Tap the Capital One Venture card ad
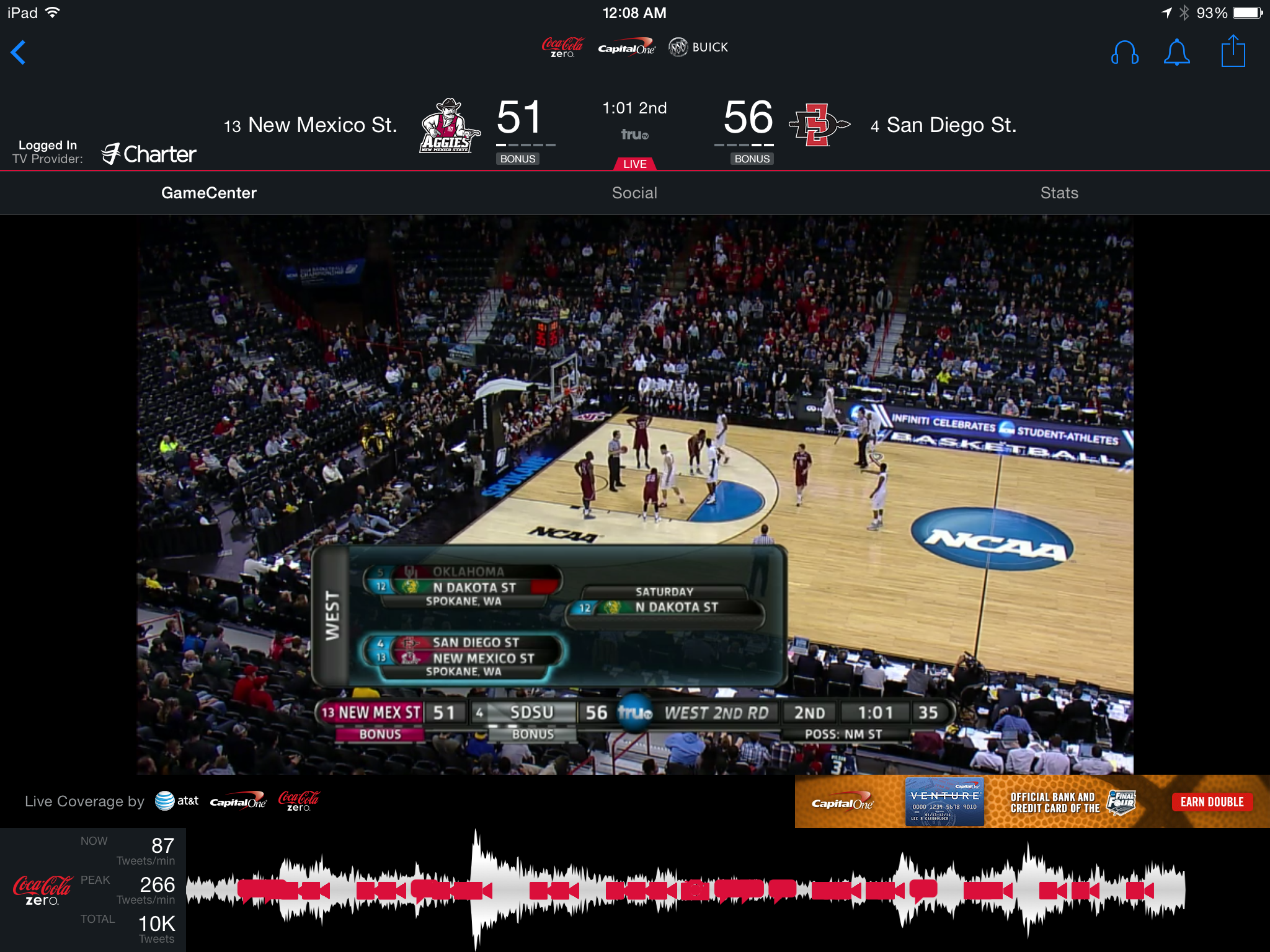Viewport: 1270px width, 952px height. (x=944, y=802)
